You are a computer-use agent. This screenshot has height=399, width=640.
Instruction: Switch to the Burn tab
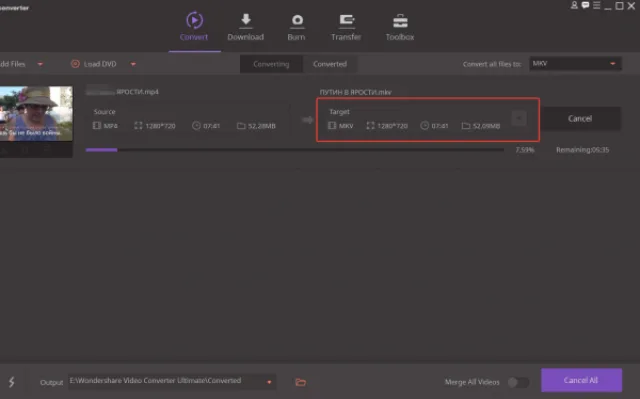pos(296,27)
